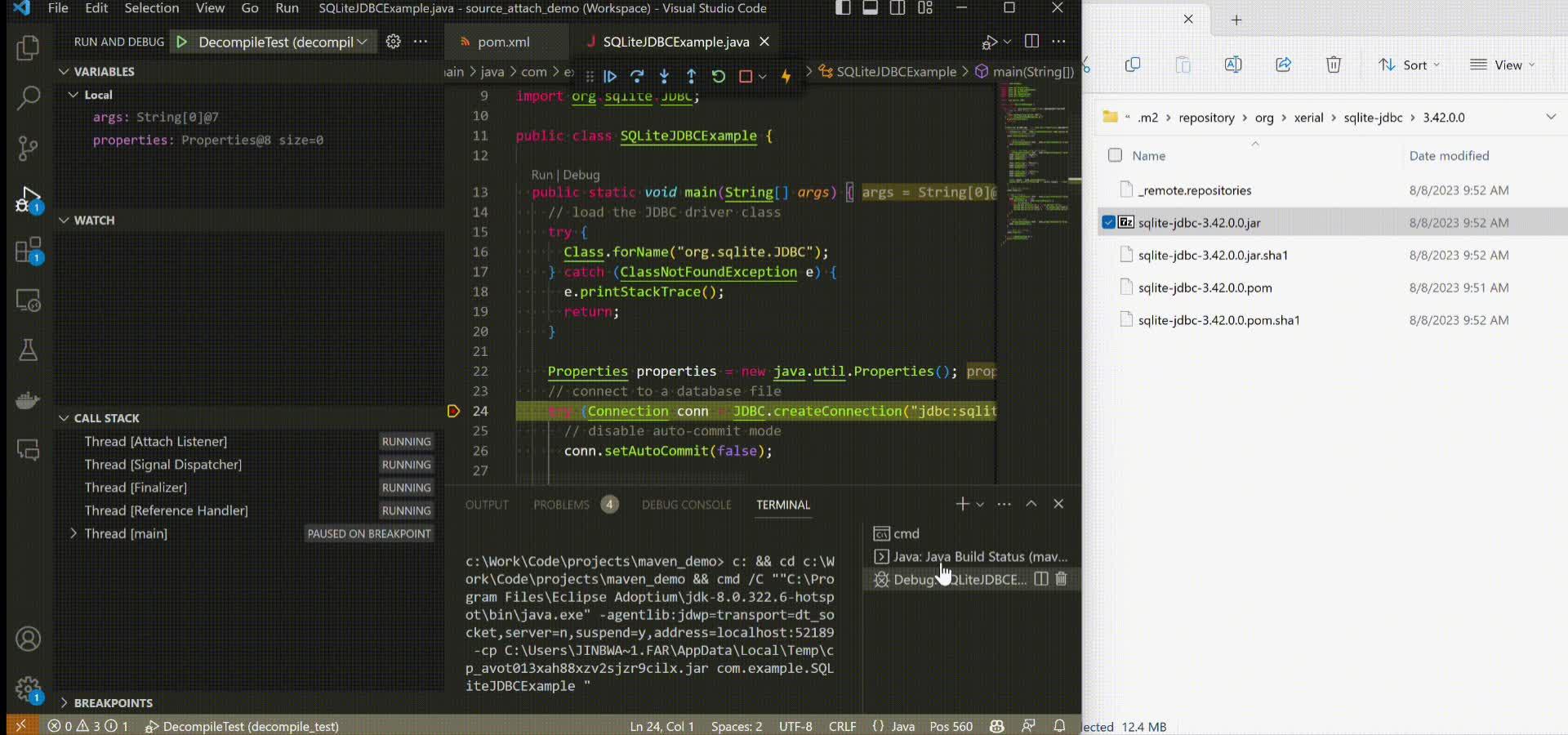Open the View dropdown in File Explorer

pos(1503,65)
